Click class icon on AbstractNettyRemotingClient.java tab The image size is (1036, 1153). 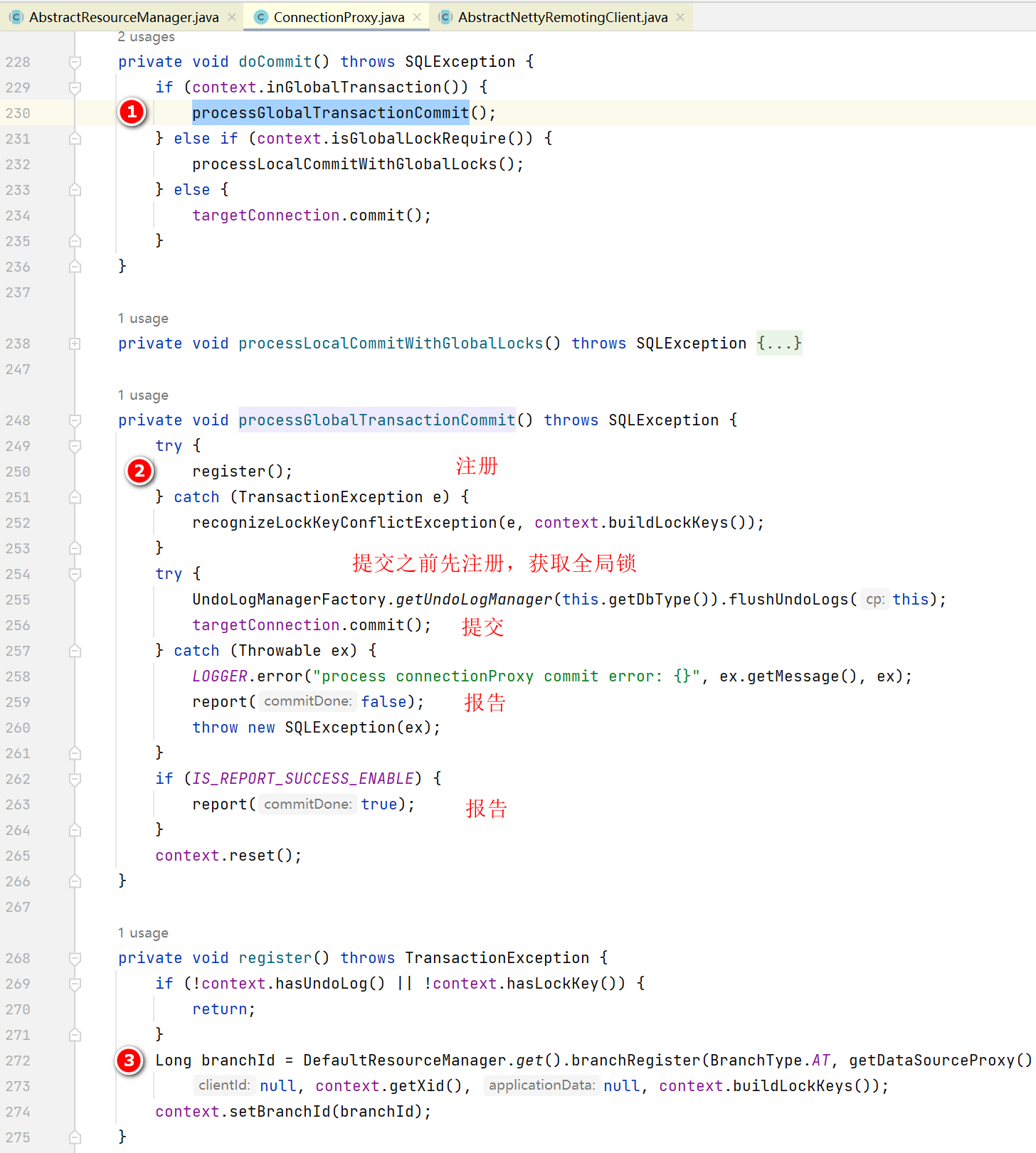445,17
